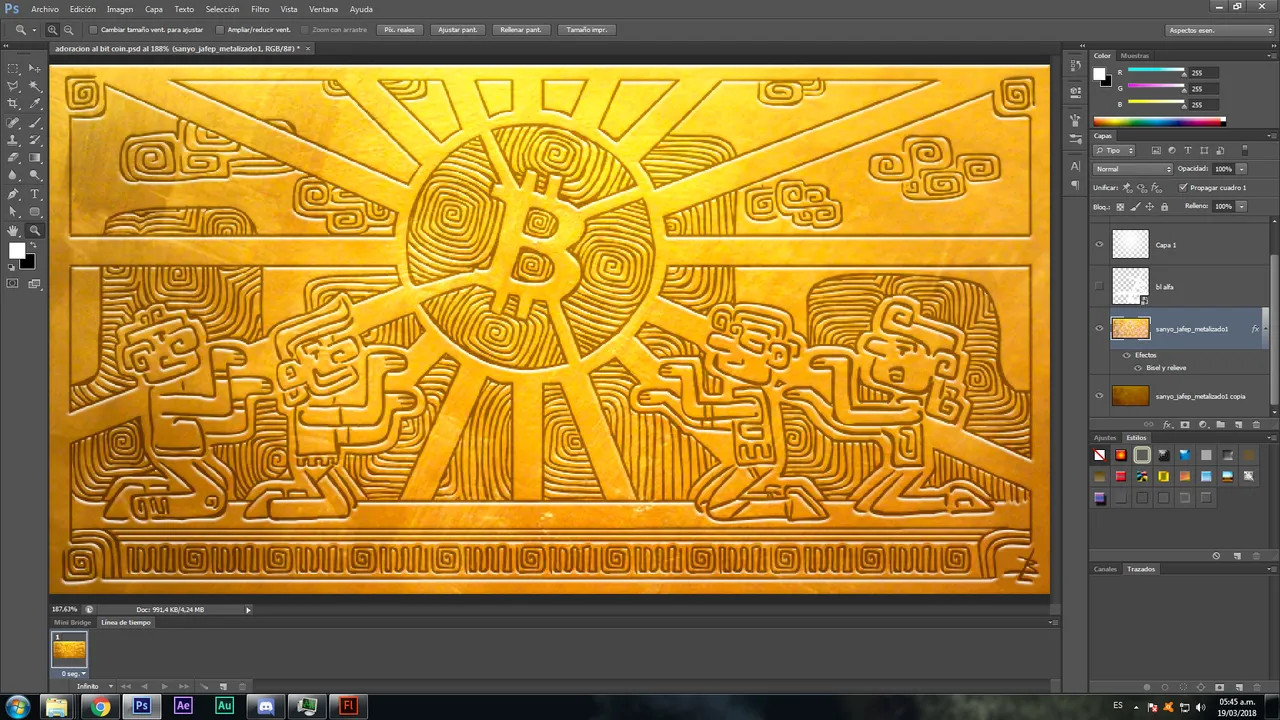Click the 'Ajustar pant.' button
The image size is (1280, 720).
click(x=458, y=30)
